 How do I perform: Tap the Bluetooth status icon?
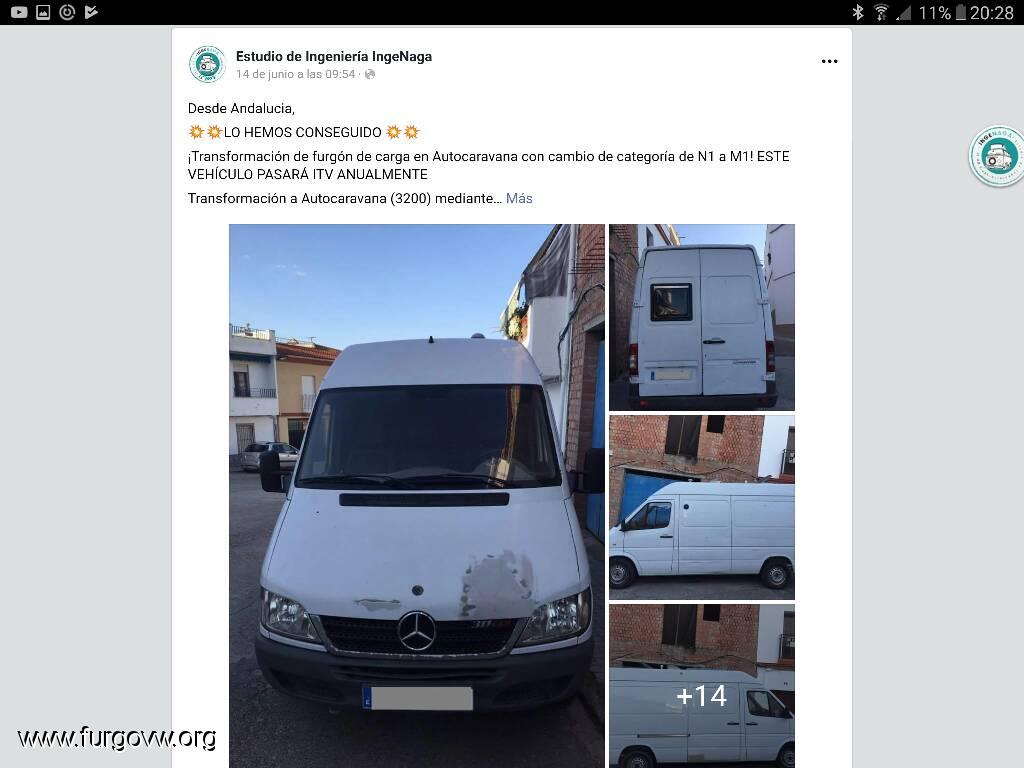[x=857, y=12]
